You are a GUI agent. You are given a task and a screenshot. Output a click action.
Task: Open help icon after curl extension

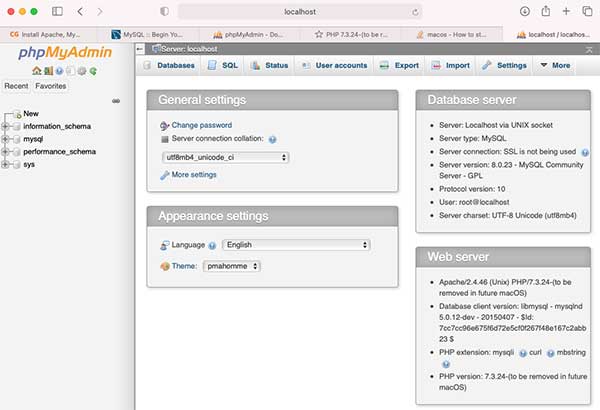pos(550,353)
